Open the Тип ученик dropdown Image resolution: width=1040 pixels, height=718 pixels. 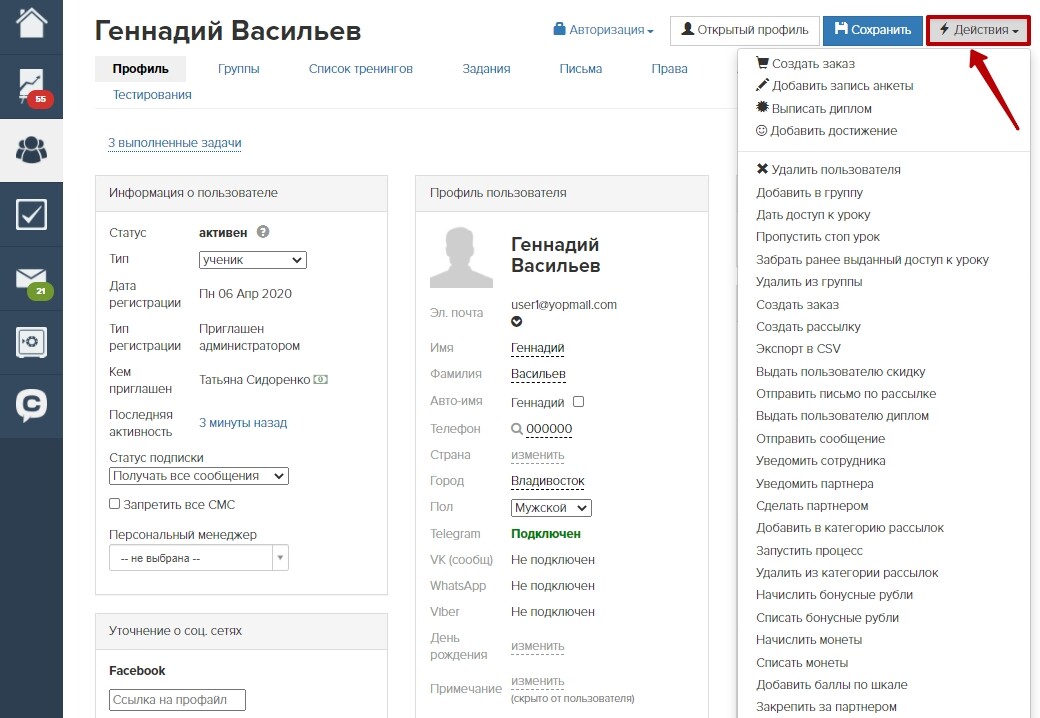253,260
